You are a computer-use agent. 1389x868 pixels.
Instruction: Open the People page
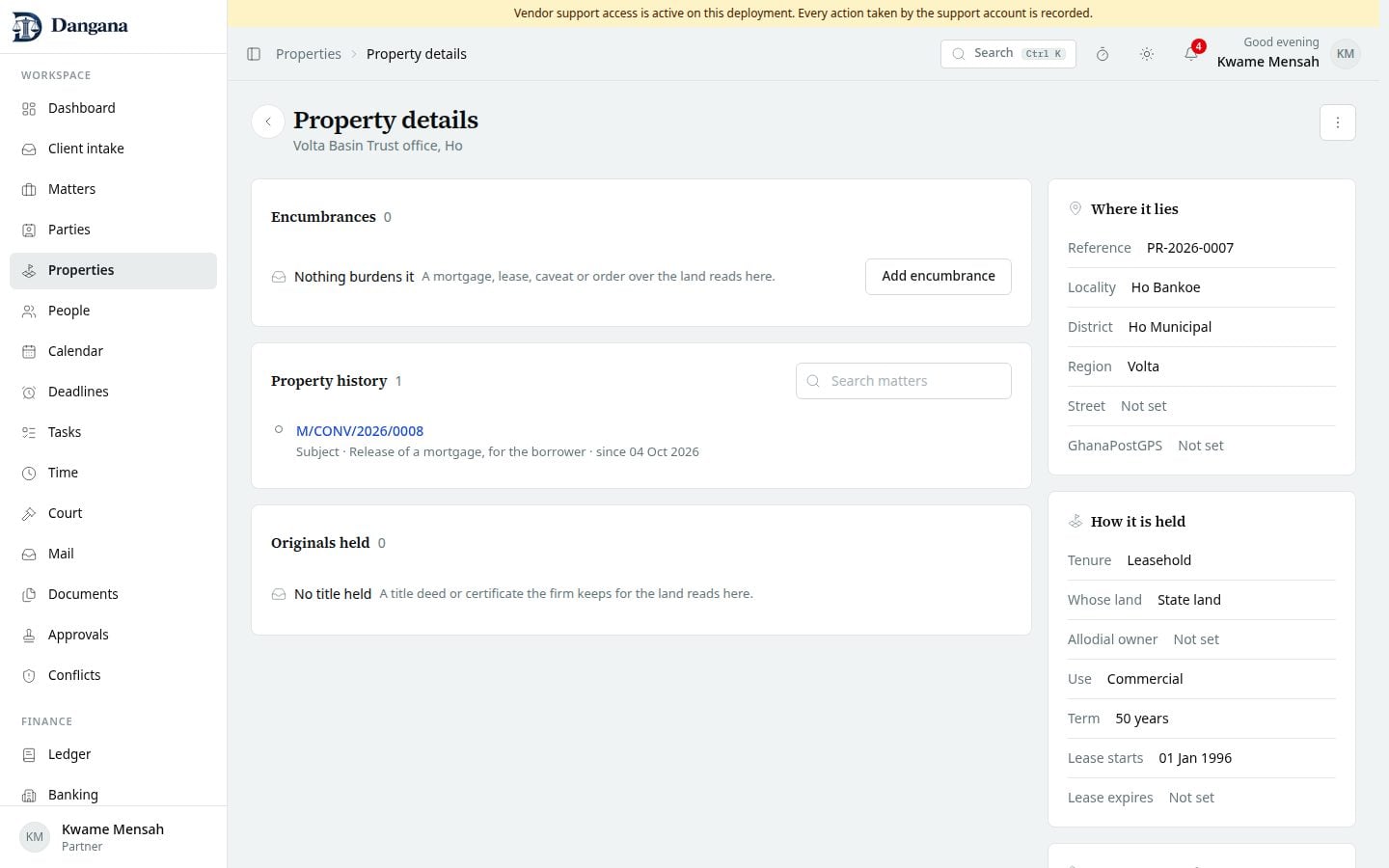(x=113, y=311)
